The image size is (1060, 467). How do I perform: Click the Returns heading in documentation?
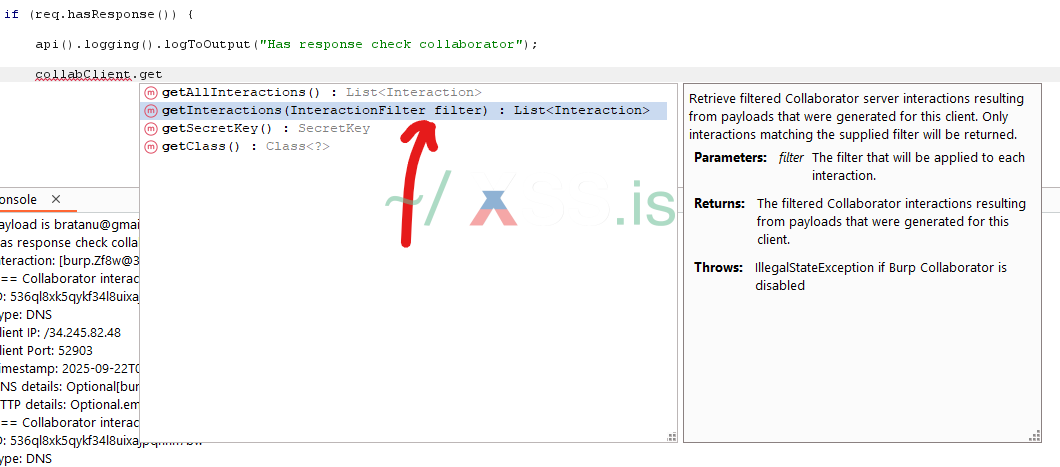(x=719, y=203)
